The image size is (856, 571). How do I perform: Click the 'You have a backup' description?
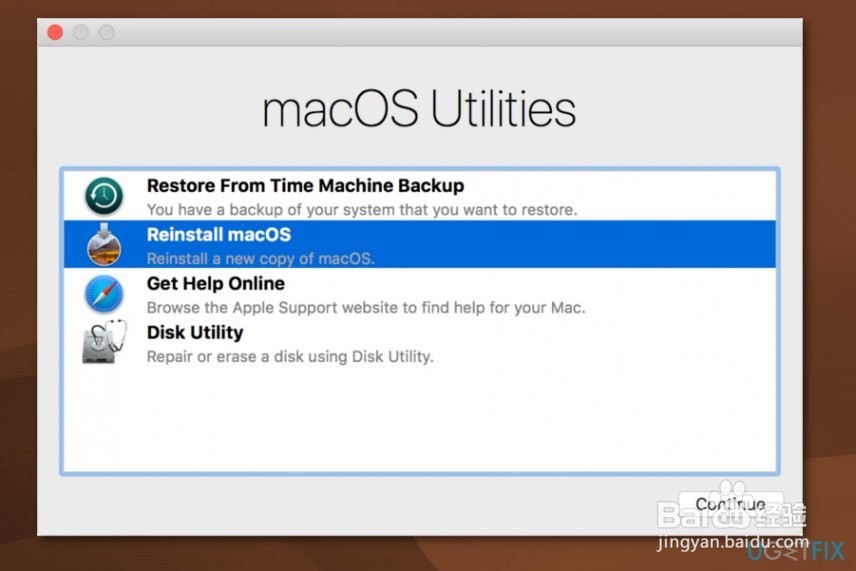pos(361,210)
